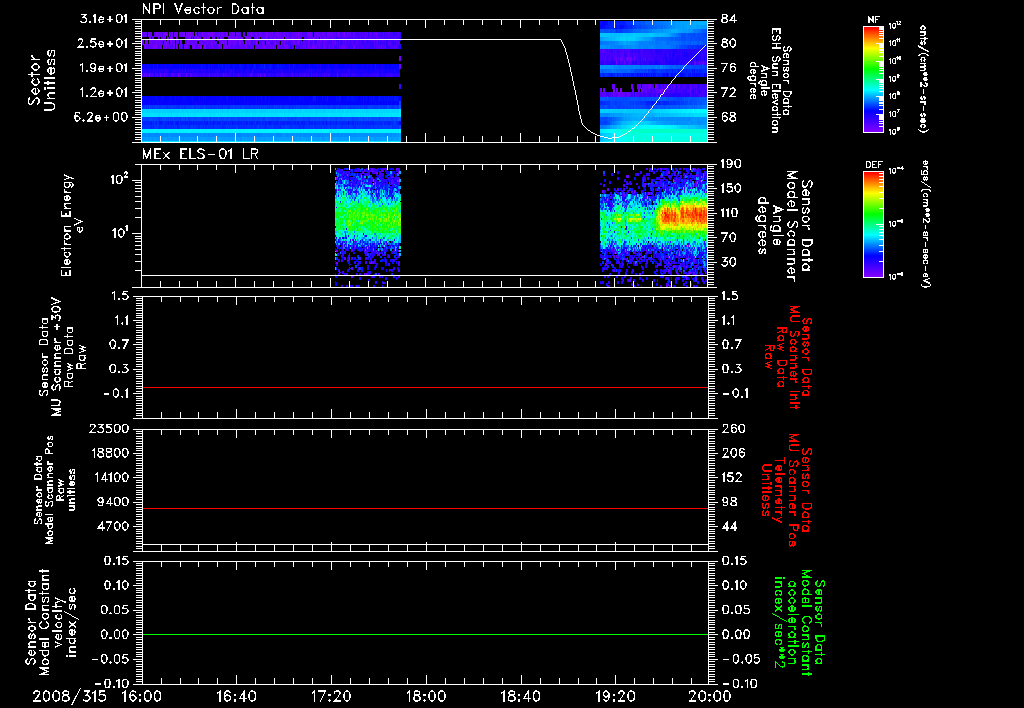The image size is (1024, 708).
Task: Click the '70' scanner angle tick label
Action: [728, 238]
